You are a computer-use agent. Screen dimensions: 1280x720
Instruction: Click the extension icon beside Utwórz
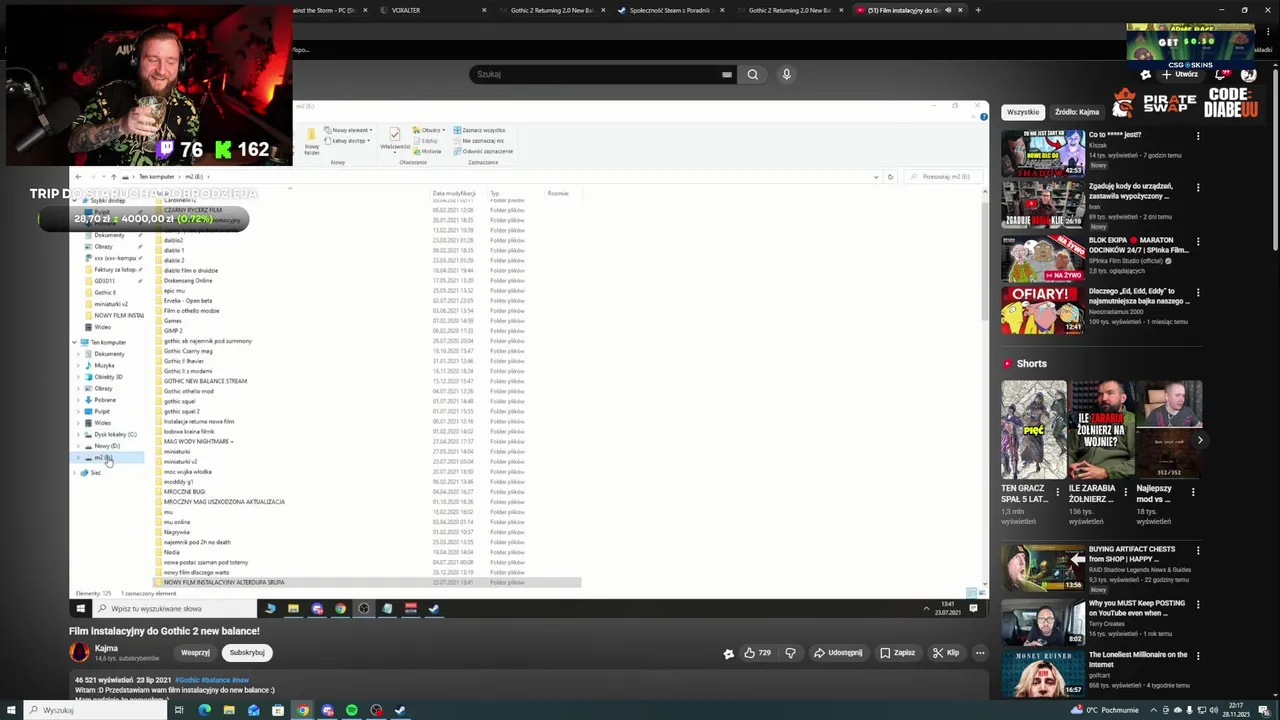(x=1146, y=74)
